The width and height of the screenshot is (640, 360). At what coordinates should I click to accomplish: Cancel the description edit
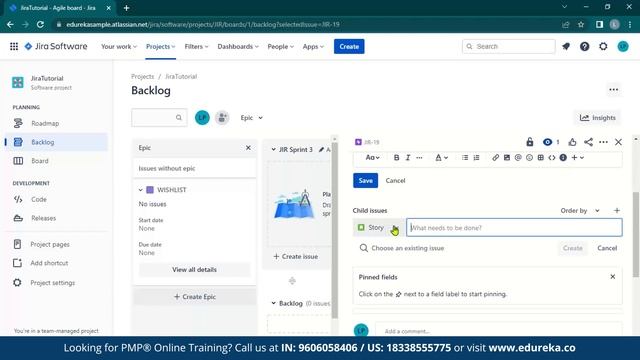[395, 180]
